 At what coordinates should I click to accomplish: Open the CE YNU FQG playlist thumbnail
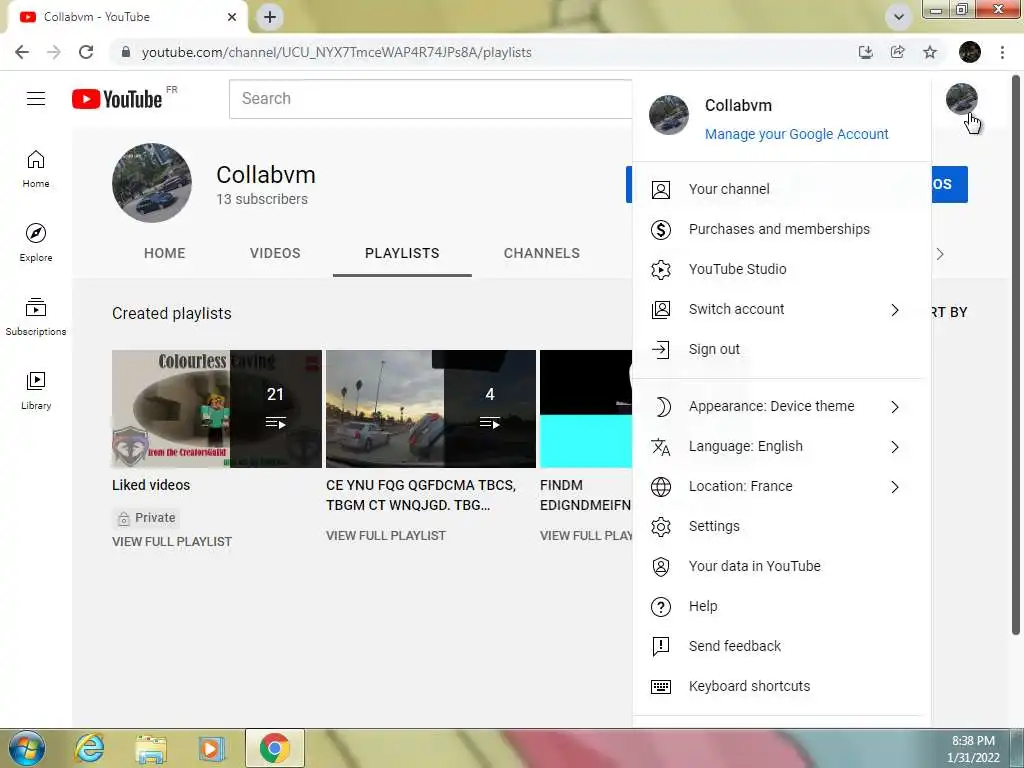click(x=431, y=409)
